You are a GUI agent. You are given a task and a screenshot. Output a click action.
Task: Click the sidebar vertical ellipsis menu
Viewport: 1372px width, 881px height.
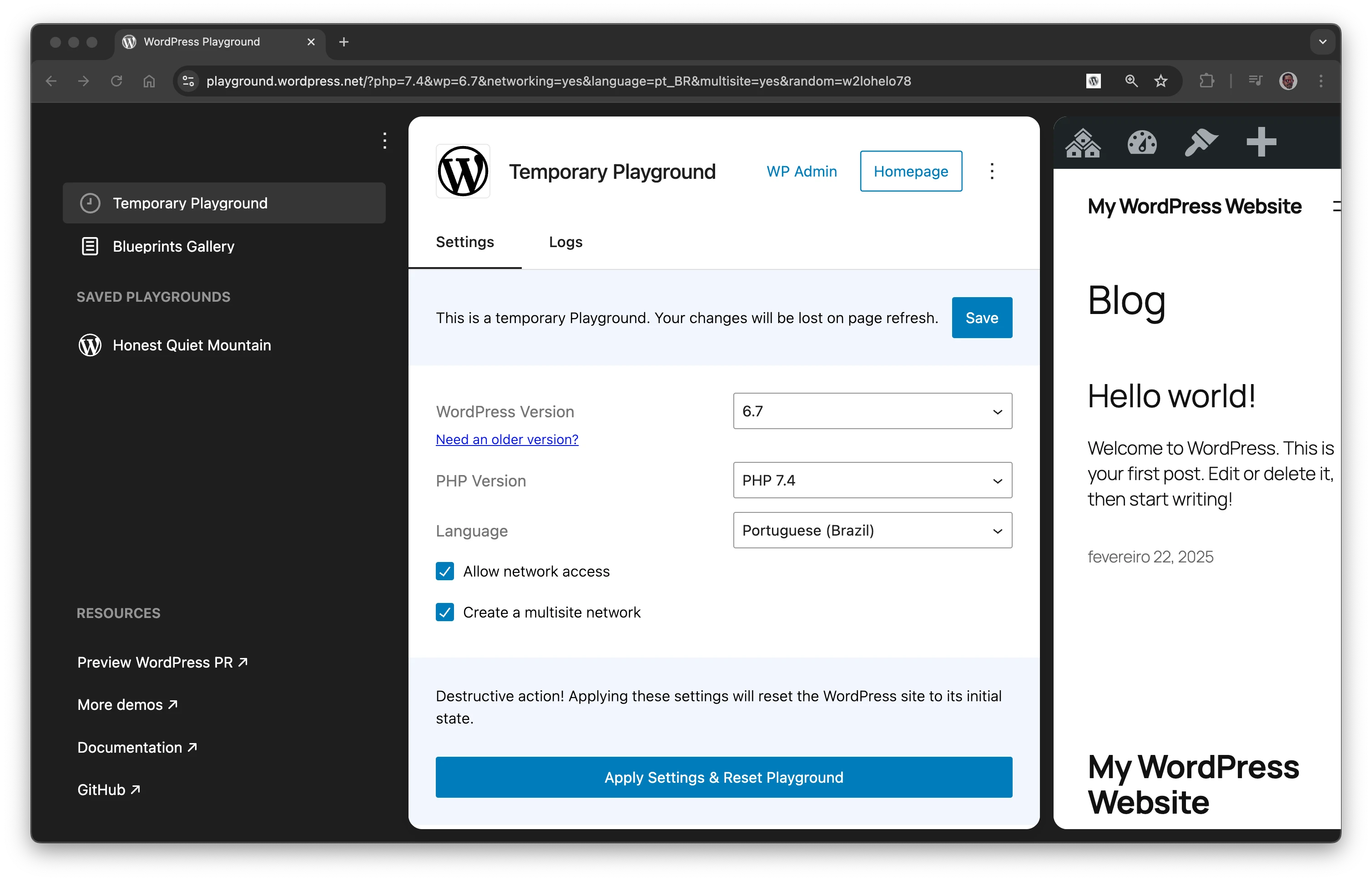point(385,141)
